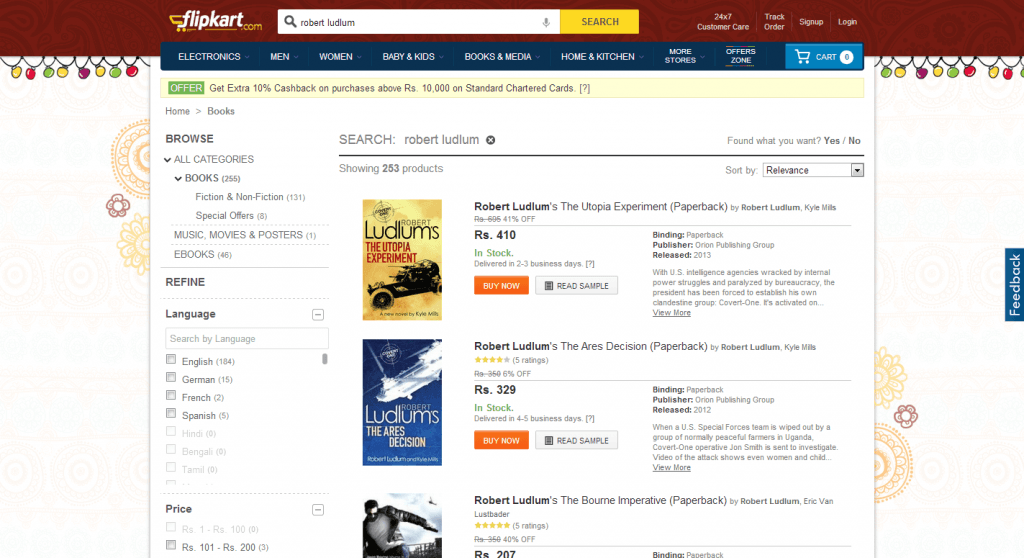Buy The Ares Decision now
The width and height of the screenshot is (1024, 558).
(x=501, y=440)
